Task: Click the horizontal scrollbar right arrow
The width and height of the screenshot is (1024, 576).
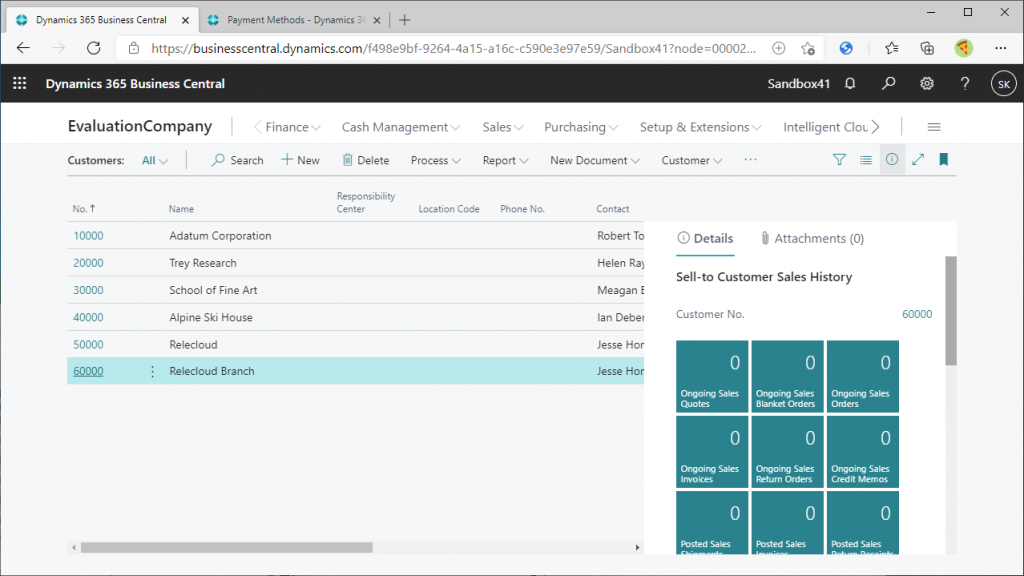Action: tap(637, 548)
